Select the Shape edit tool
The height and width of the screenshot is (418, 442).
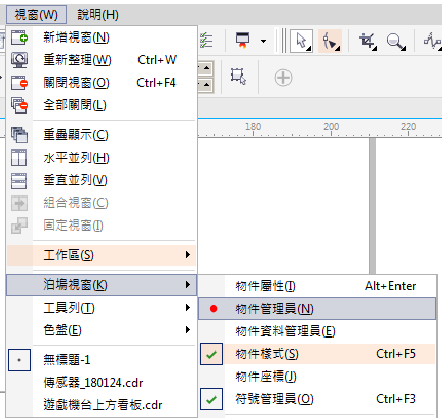click(x=330, y=41)
